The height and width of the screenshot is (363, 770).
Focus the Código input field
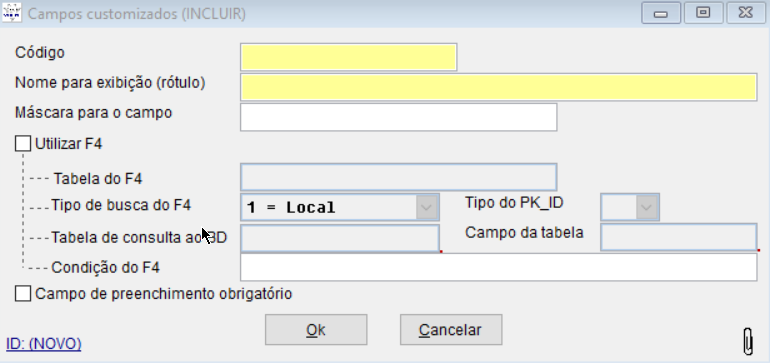coord(349,57)
